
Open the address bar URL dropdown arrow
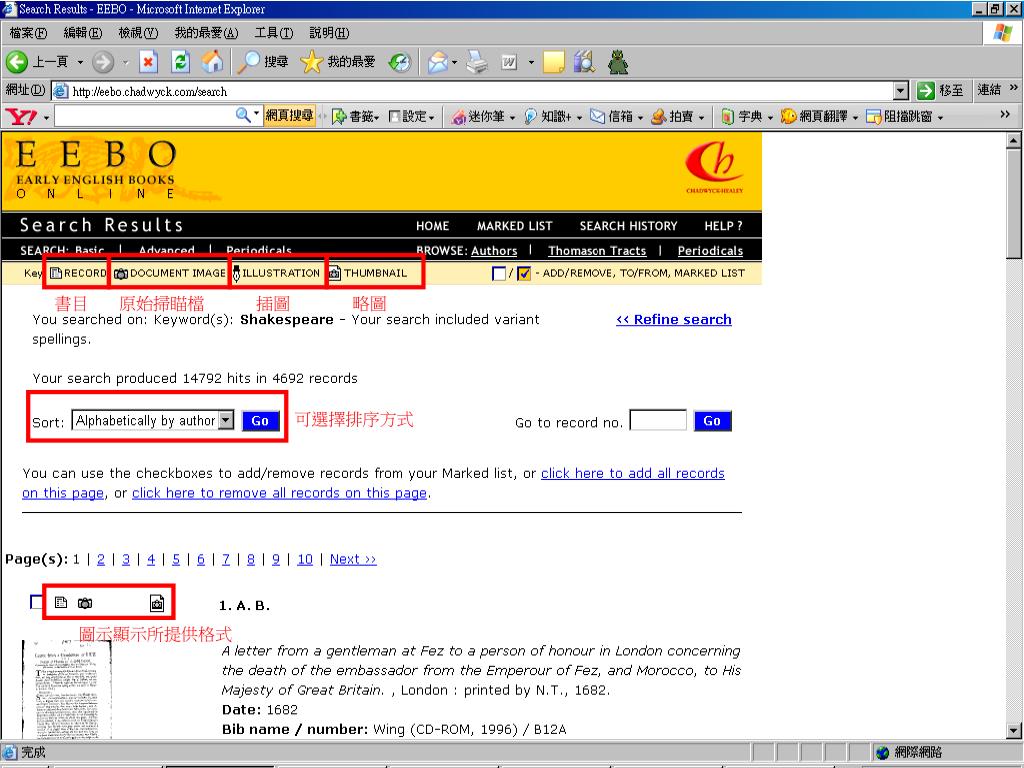901,91
